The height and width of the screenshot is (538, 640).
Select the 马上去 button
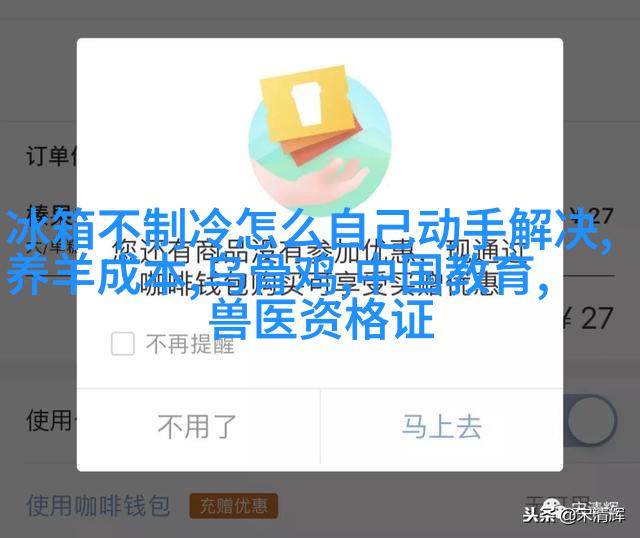pos(442,427)
